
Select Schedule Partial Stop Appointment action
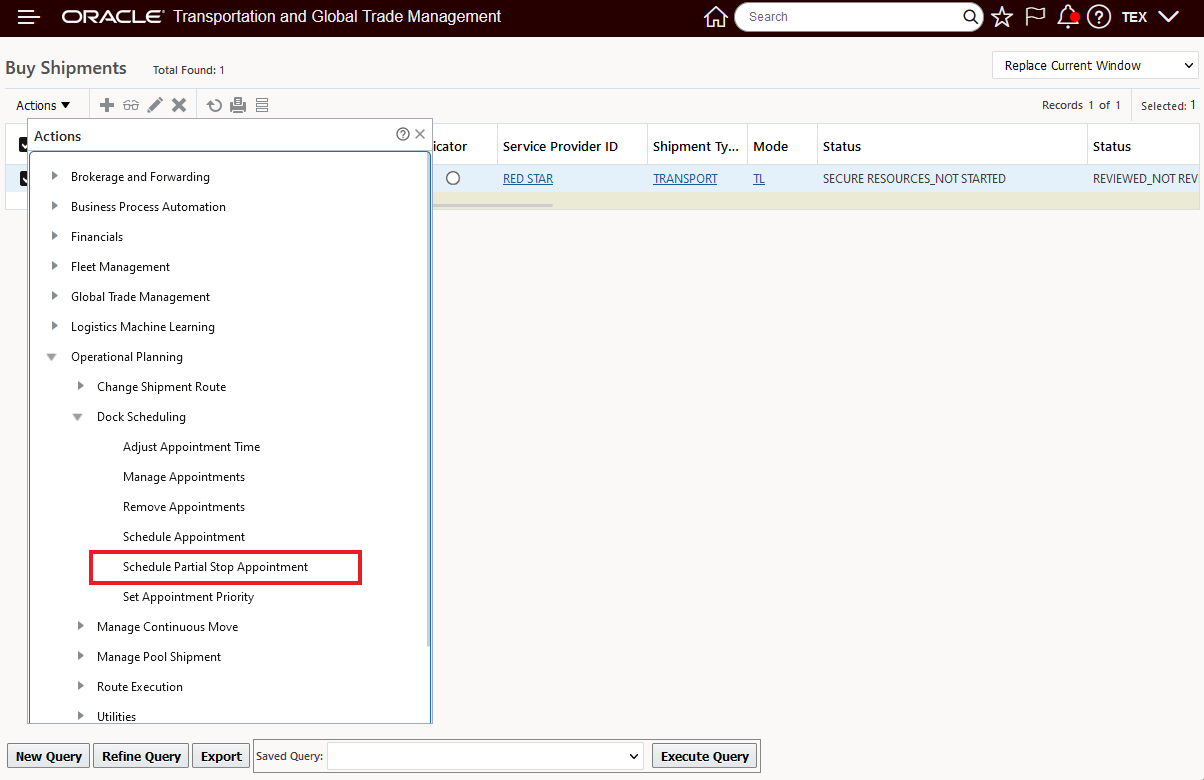tap(215, 567)
